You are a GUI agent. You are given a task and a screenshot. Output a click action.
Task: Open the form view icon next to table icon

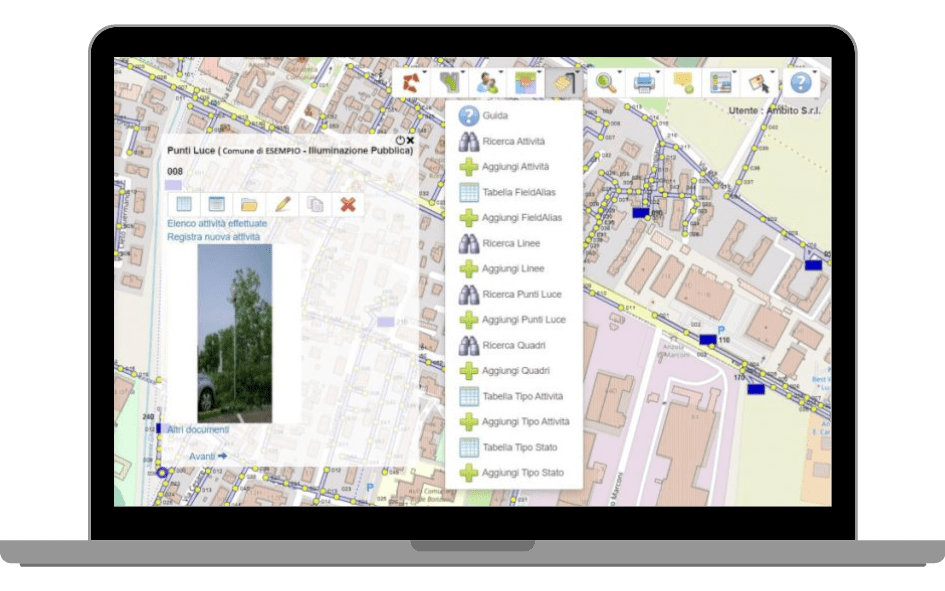click(x=216, y=204)
